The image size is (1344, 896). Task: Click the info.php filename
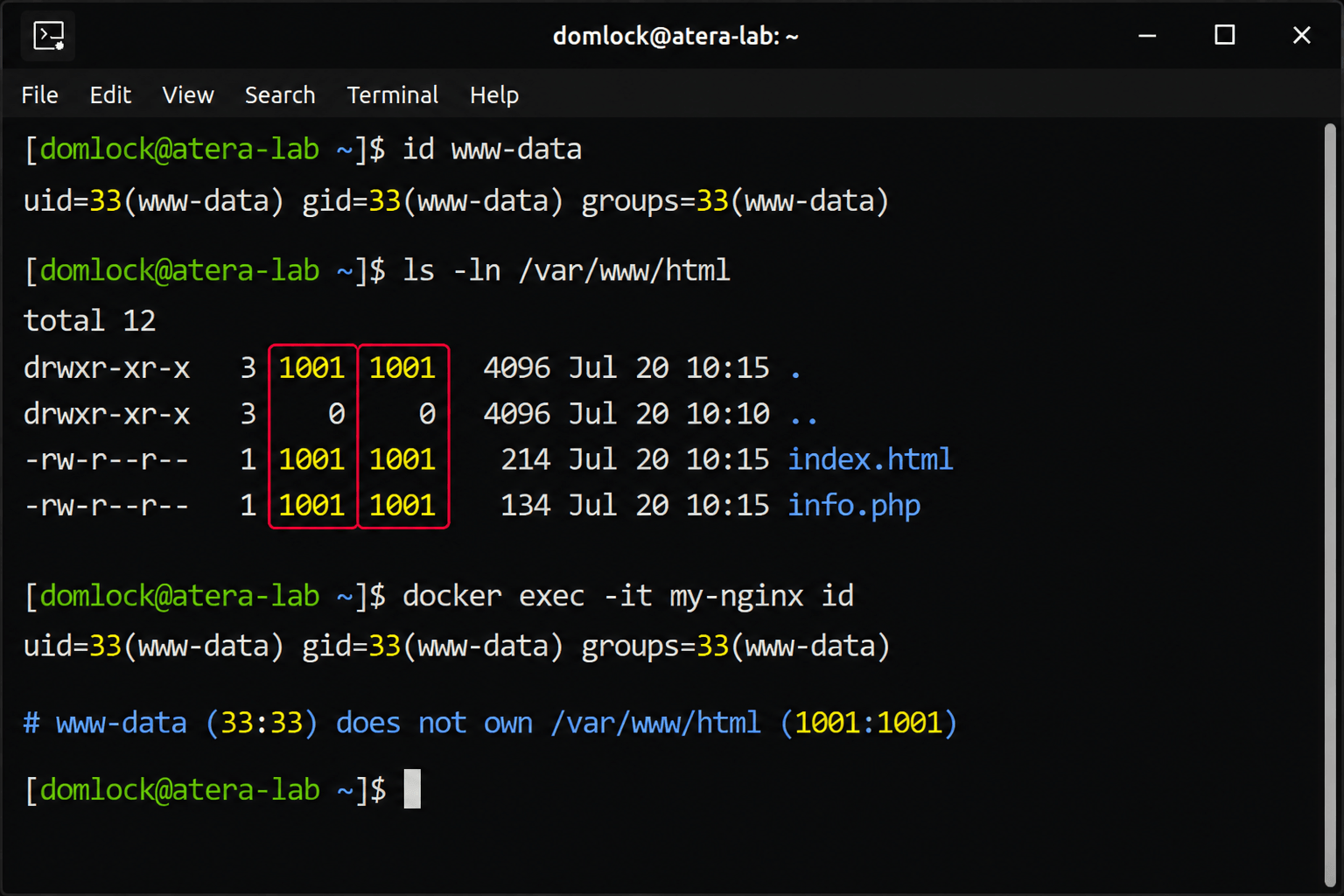pyautogui.click(x=854, y=506)
